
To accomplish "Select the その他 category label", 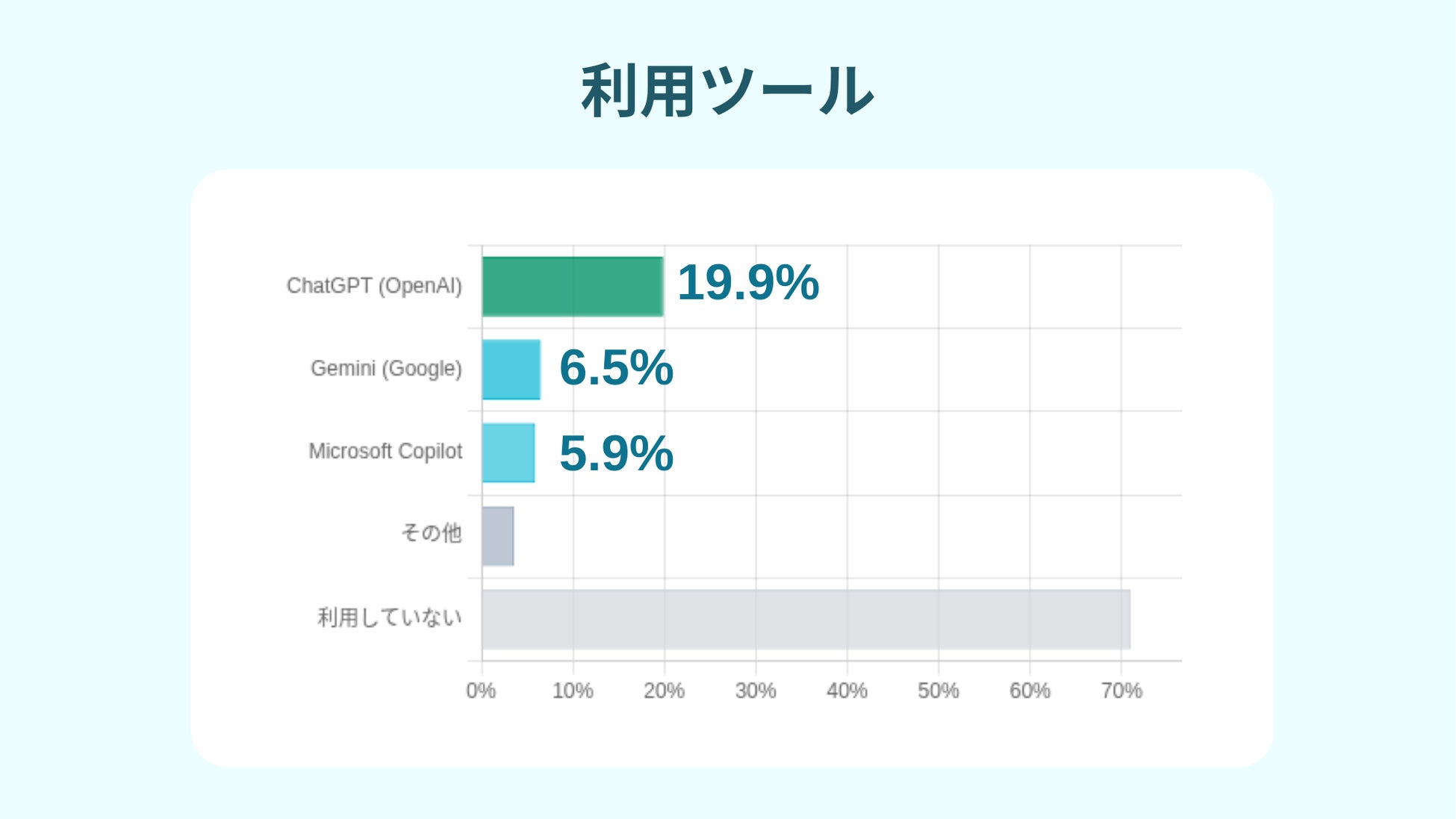I will coord(432,534).
